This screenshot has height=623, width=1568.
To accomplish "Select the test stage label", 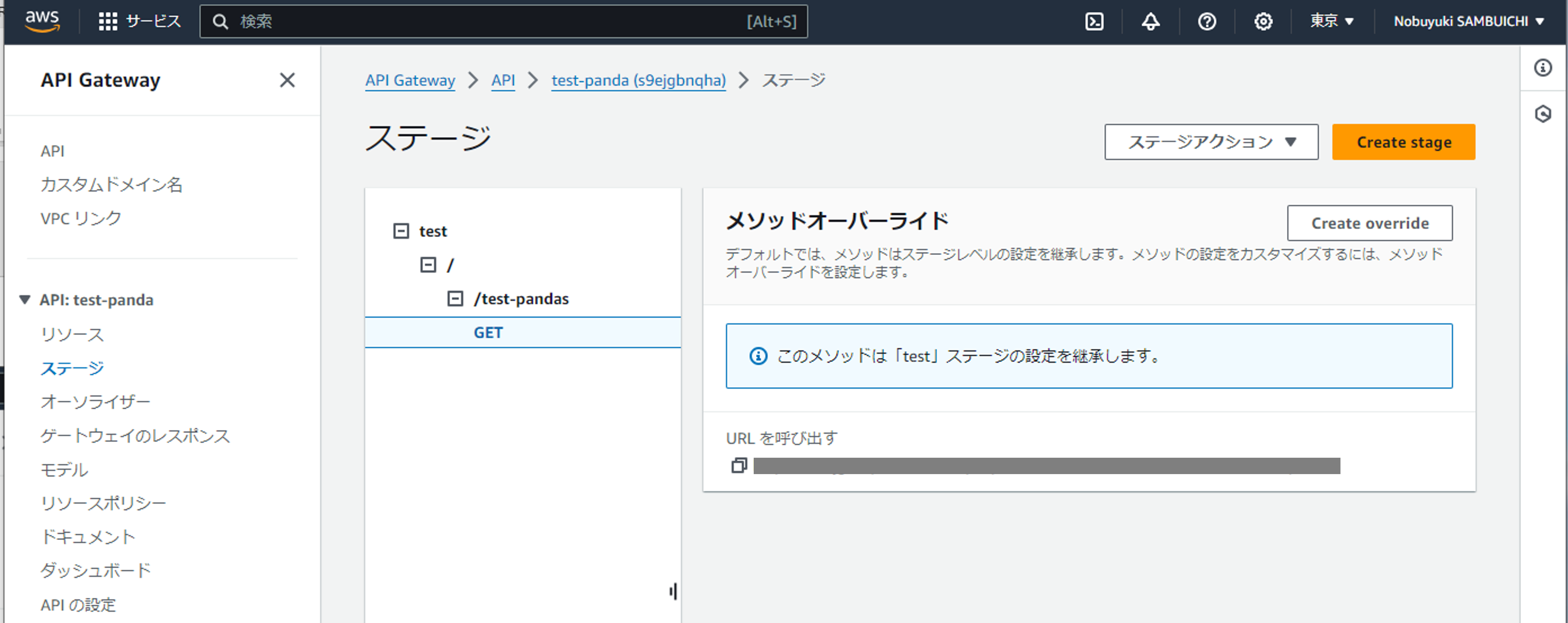I will (x=433, y=231).
